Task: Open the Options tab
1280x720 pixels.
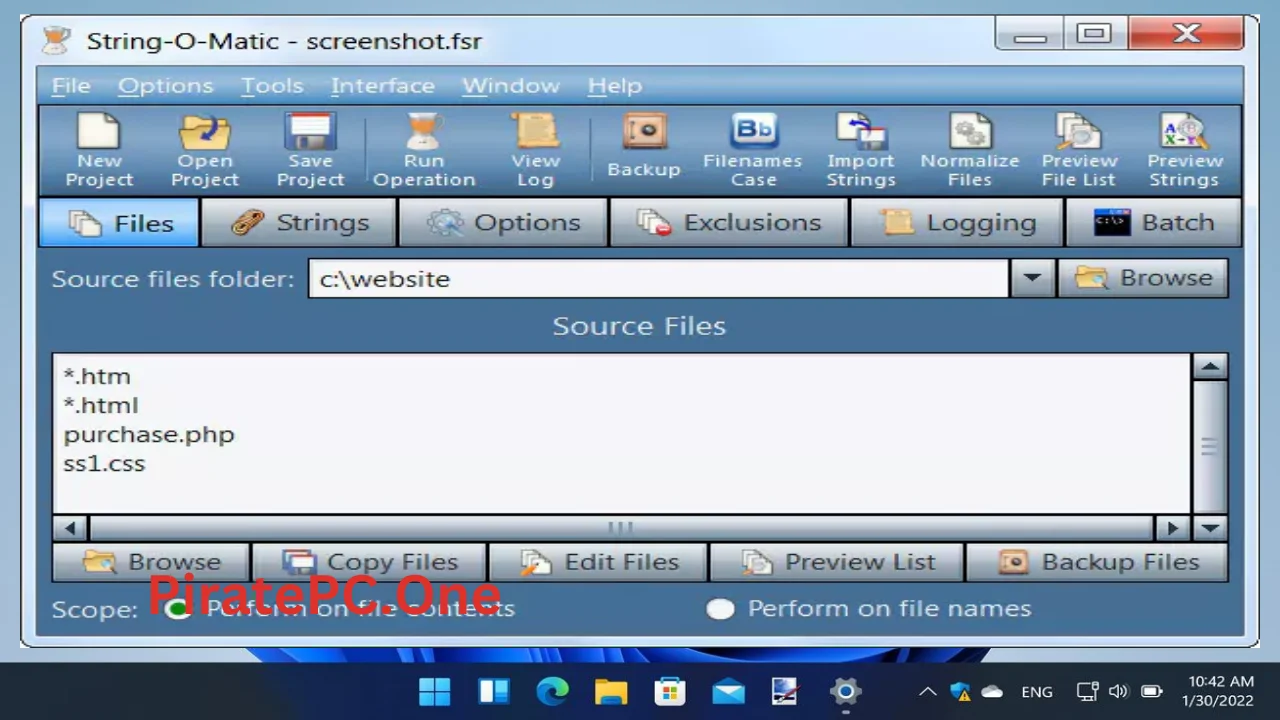Action: pos(503,222)
